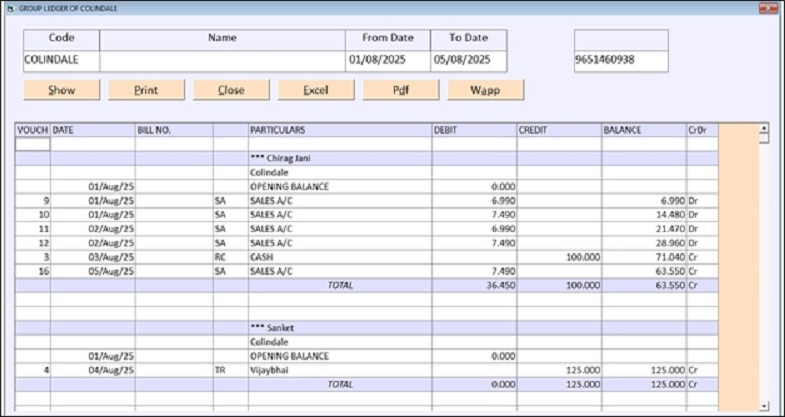Click the TR type cell
Image resolution: width=785 pixels, height=417 pixels.
click(231, 371)
